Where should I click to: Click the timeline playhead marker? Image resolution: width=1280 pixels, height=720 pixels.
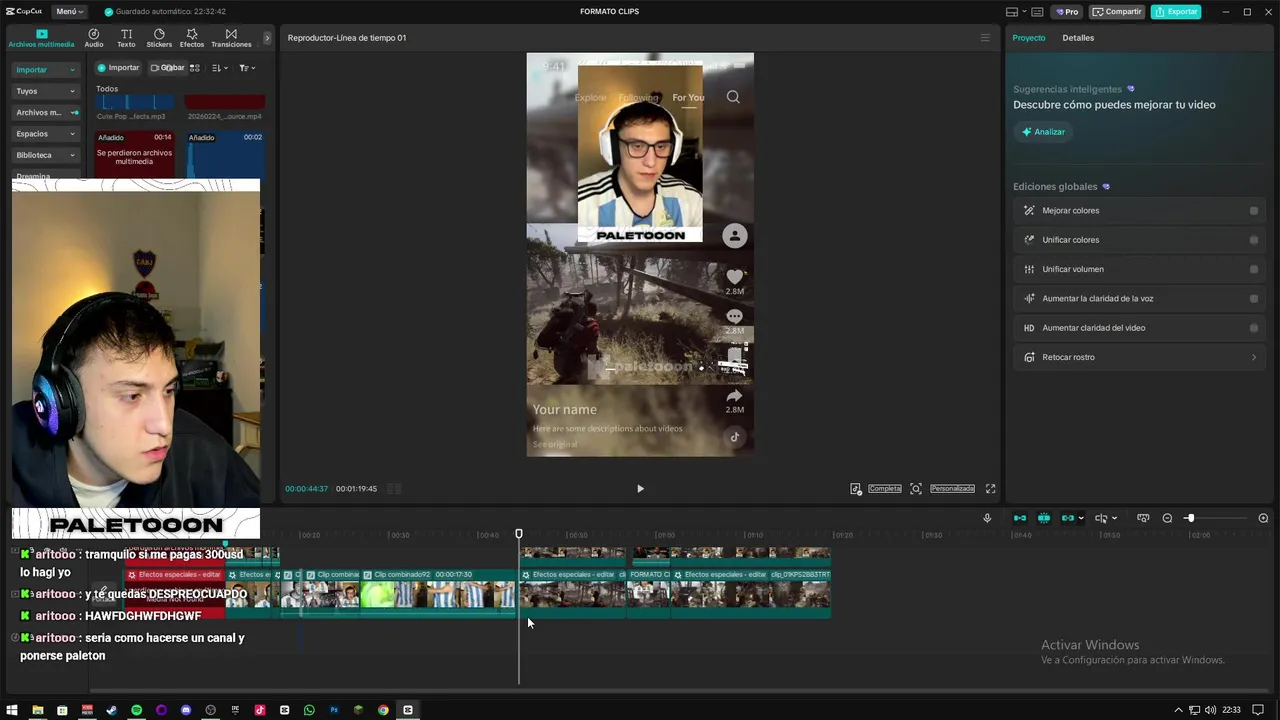(519, 534)
